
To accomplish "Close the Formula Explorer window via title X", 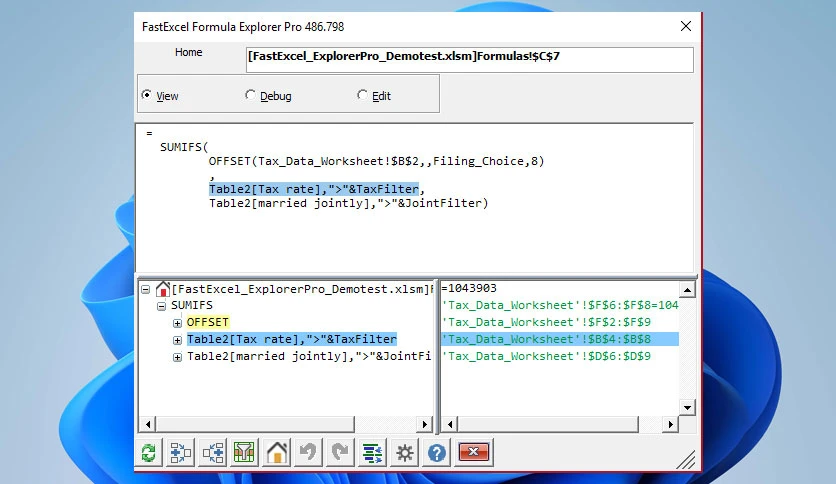I will pos(686,26).
